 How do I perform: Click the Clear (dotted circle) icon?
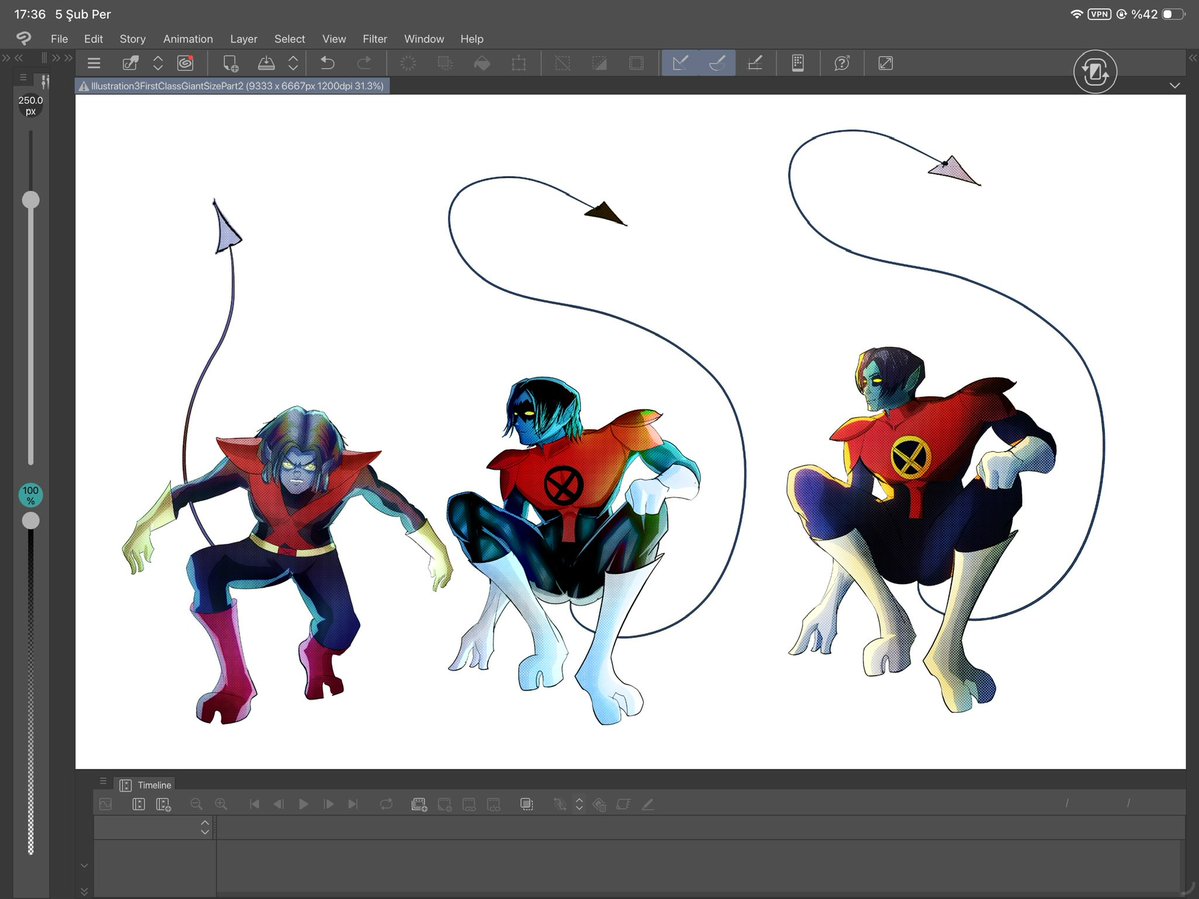(x=408, y=63)
